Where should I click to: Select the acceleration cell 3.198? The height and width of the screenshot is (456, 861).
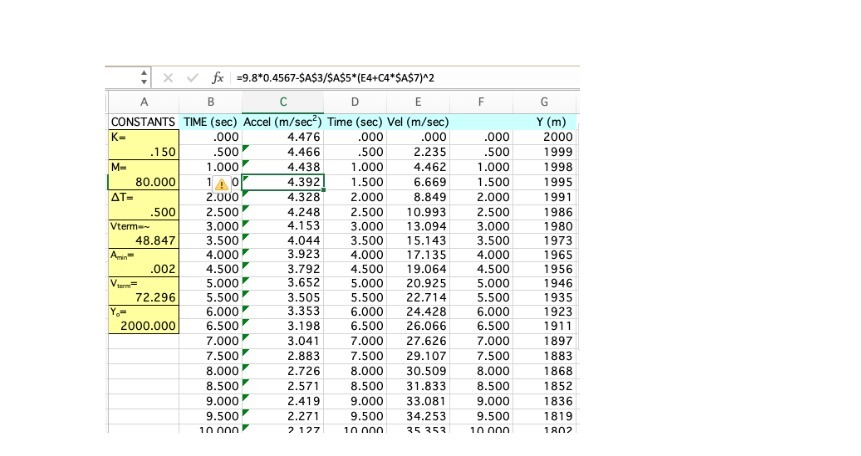coord(283,326)
